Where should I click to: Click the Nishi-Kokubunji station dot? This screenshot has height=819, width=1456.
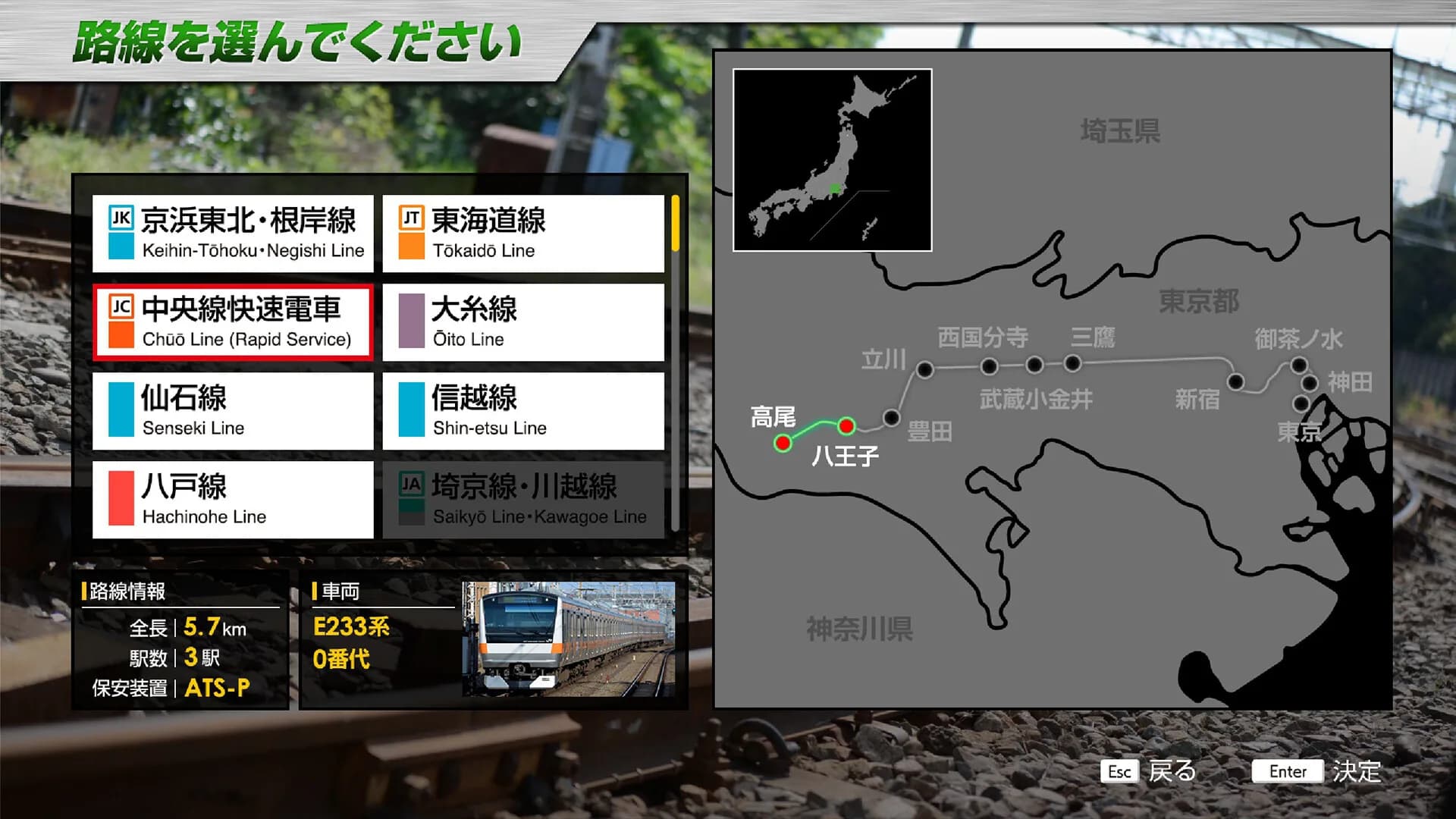coord(989,367)
